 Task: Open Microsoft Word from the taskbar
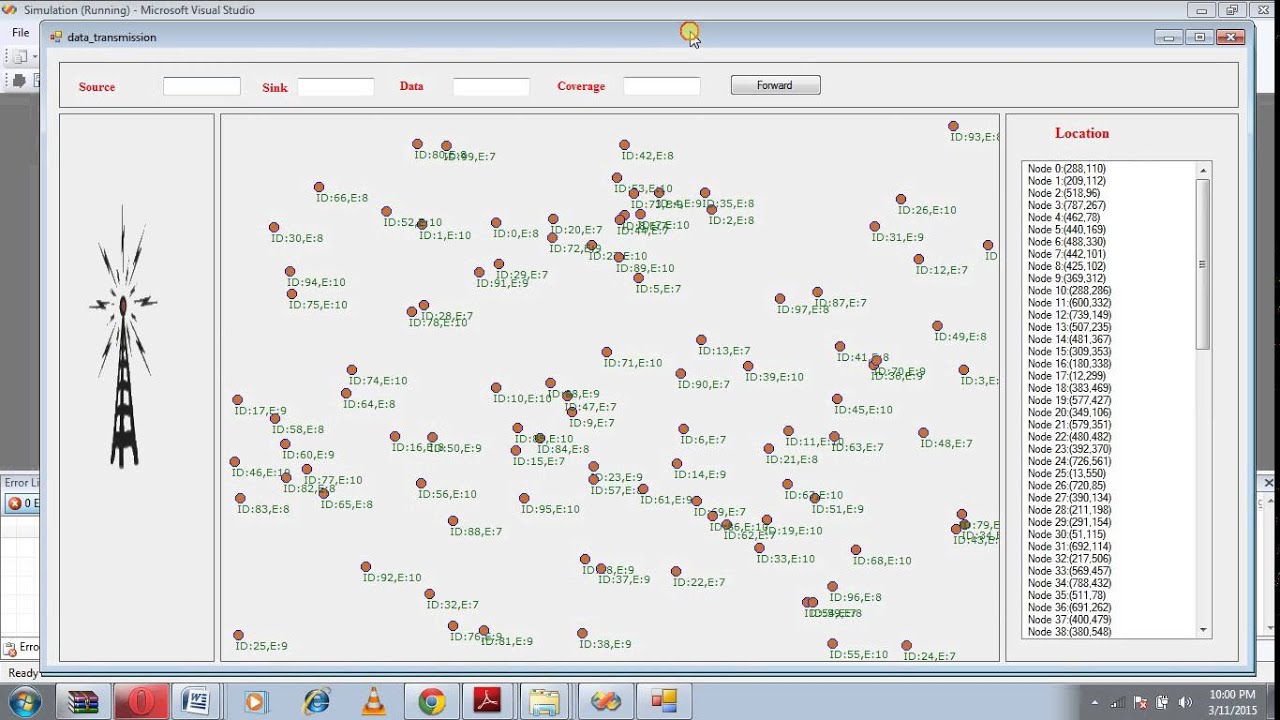click(x=197, y=702)
